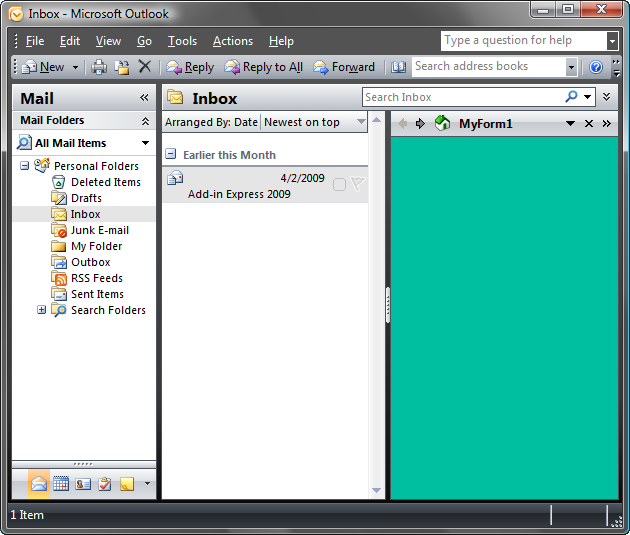Flag the Add-in Express 2009 message

click(357, 184)
